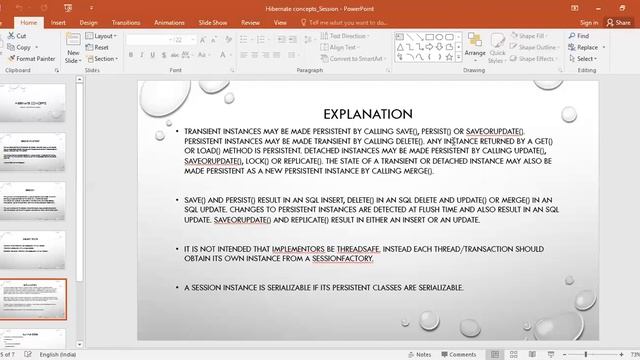Viewport: 640px width, 360px height.
Task: Click the Find button
Action: pyautogui.click(x=579, y=36)
